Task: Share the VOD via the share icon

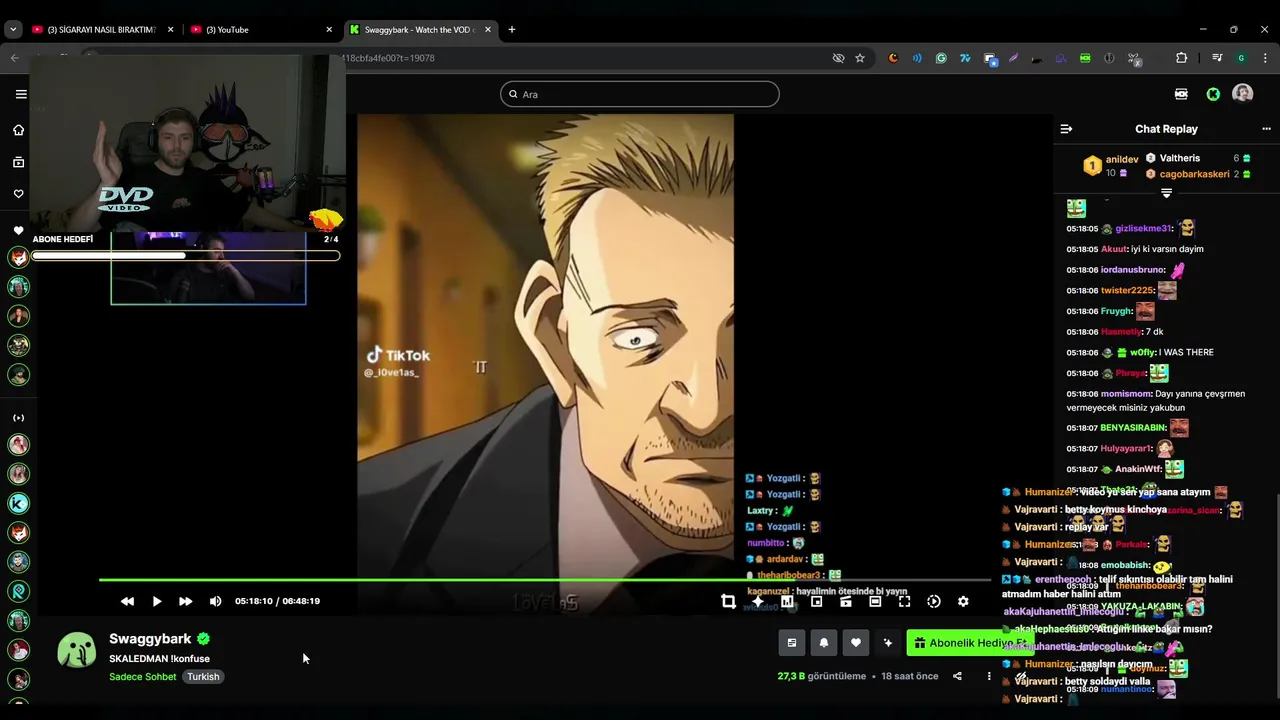Action: [x=957, y=676]
